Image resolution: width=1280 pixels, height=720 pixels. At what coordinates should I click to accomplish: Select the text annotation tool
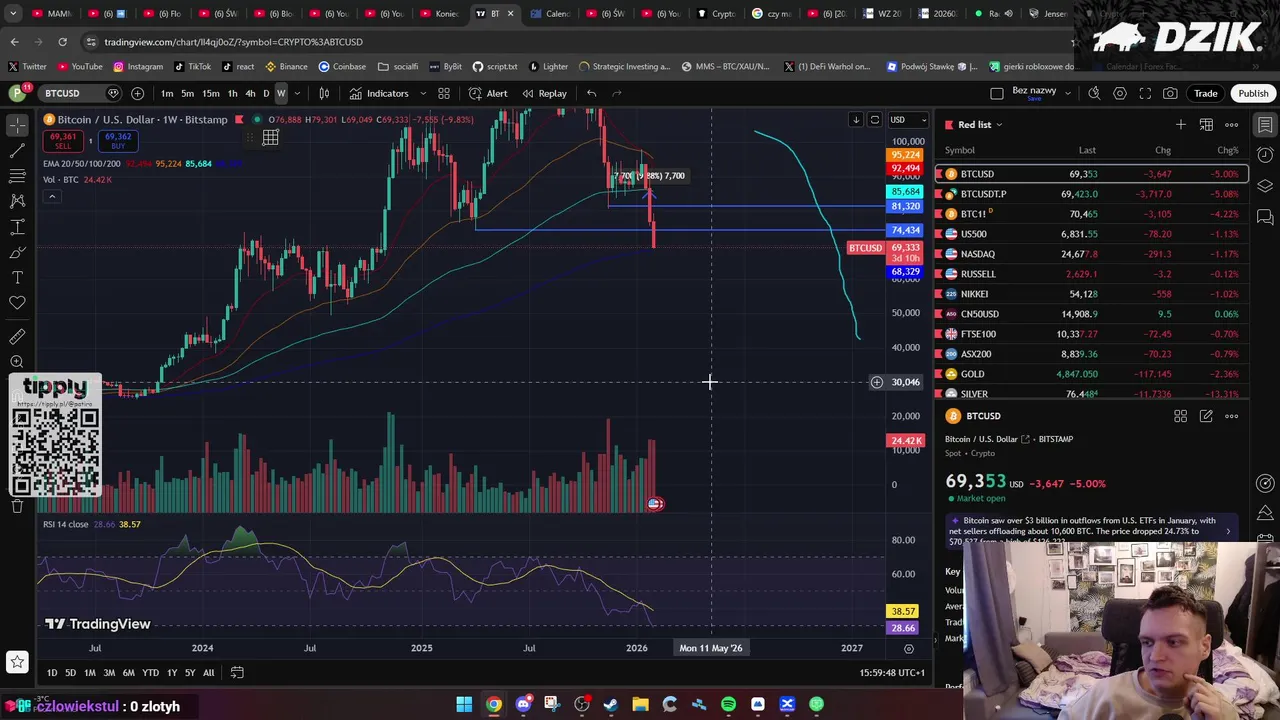coord(17,277)
